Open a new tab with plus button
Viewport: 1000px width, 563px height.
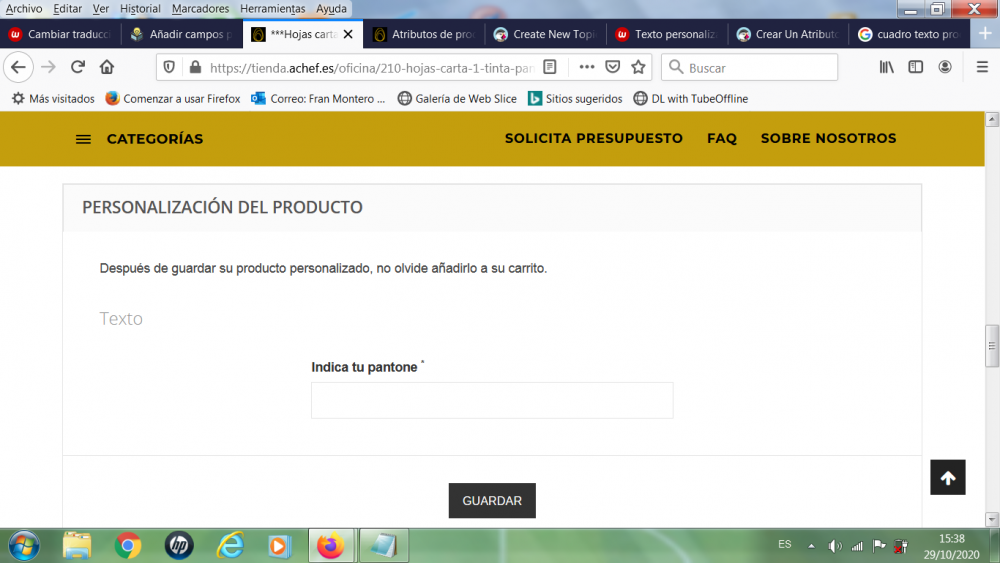tap(985, 34)
